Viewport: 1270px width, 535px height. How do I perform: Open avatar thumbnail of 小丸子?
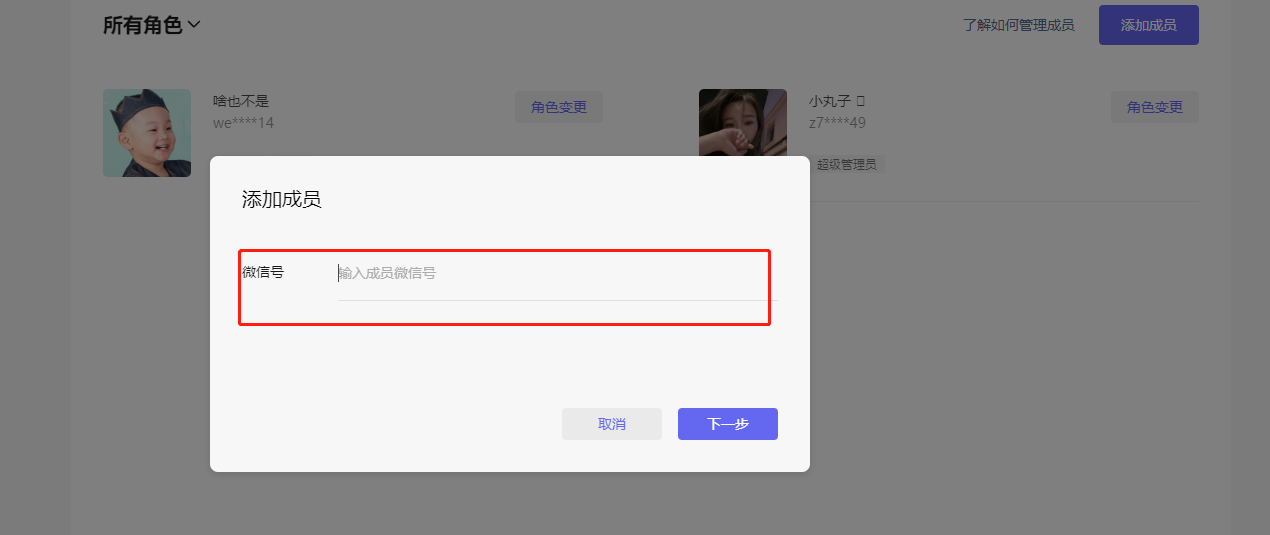coord(743,123)
